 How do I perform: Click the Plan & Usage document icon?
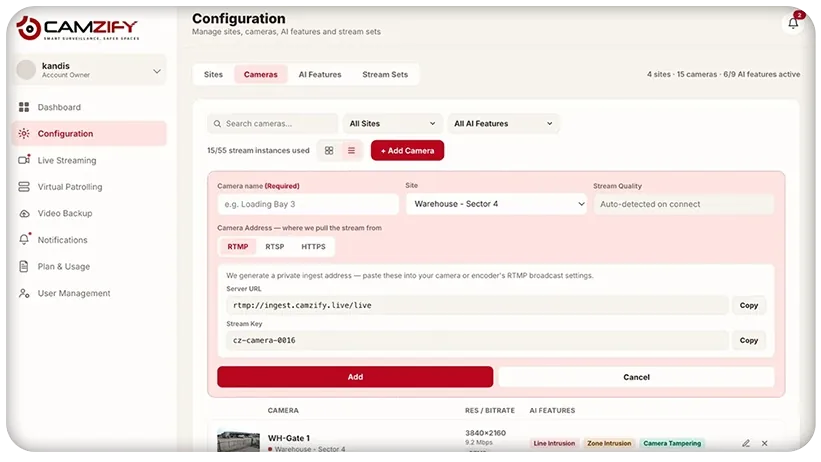pyautogui.click(x=24, y=266)
